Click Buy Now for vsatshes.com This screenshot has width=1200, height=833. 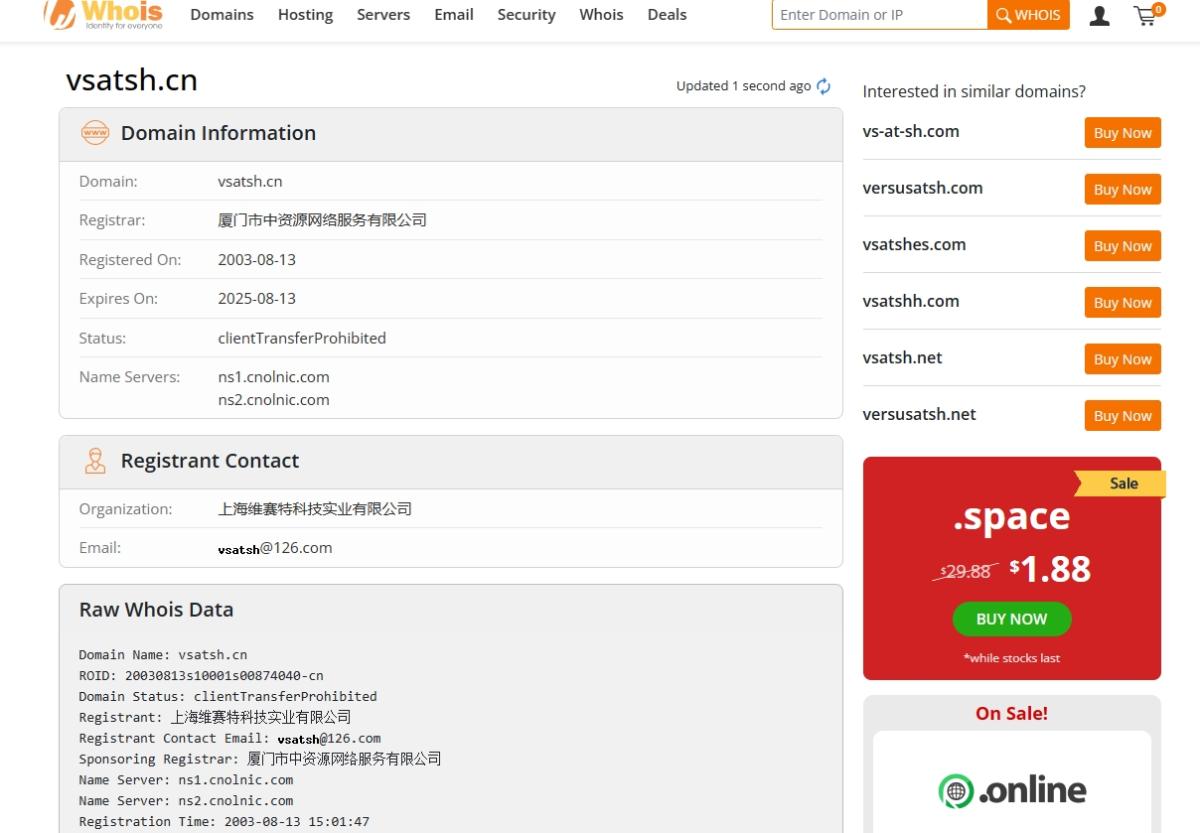[x=1122, y=246]
